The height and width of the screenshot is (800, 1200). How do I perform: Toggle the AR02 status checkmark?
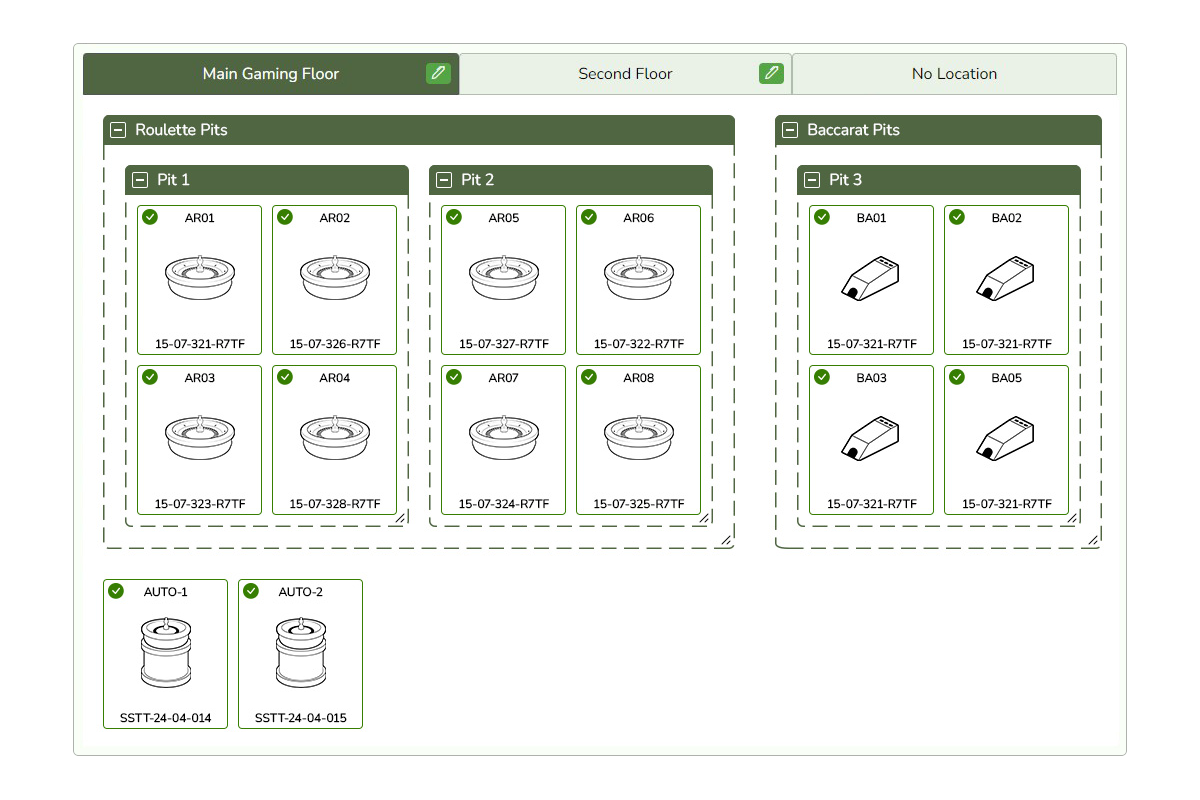point(285,217)
